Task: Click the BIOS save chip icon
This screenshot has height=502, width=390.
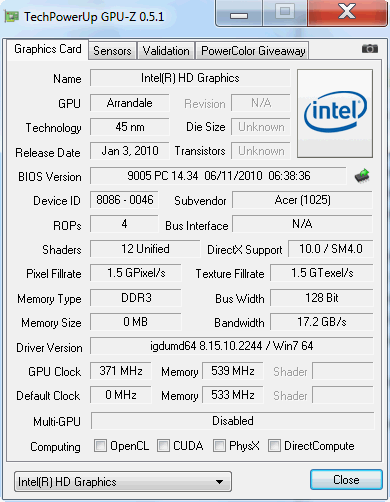Action: pos(362,176)
